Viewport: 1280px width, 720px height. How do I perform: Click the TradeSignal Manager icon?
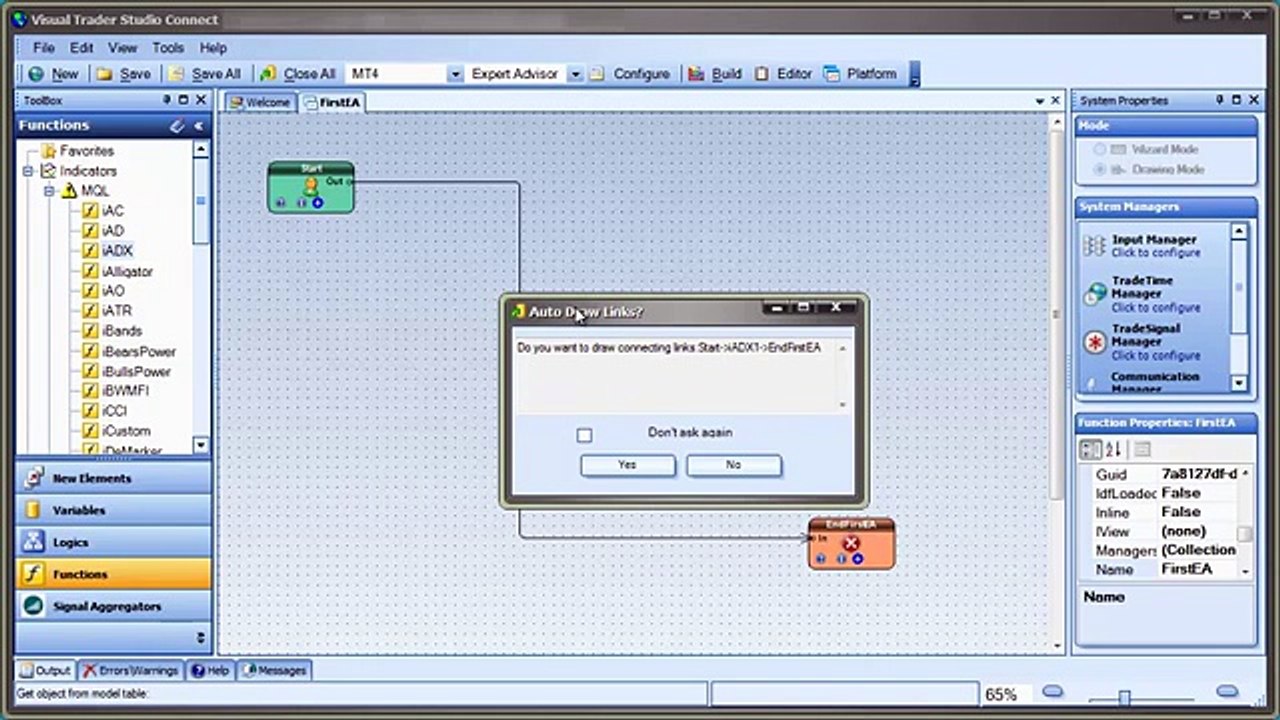(1096, 342)
